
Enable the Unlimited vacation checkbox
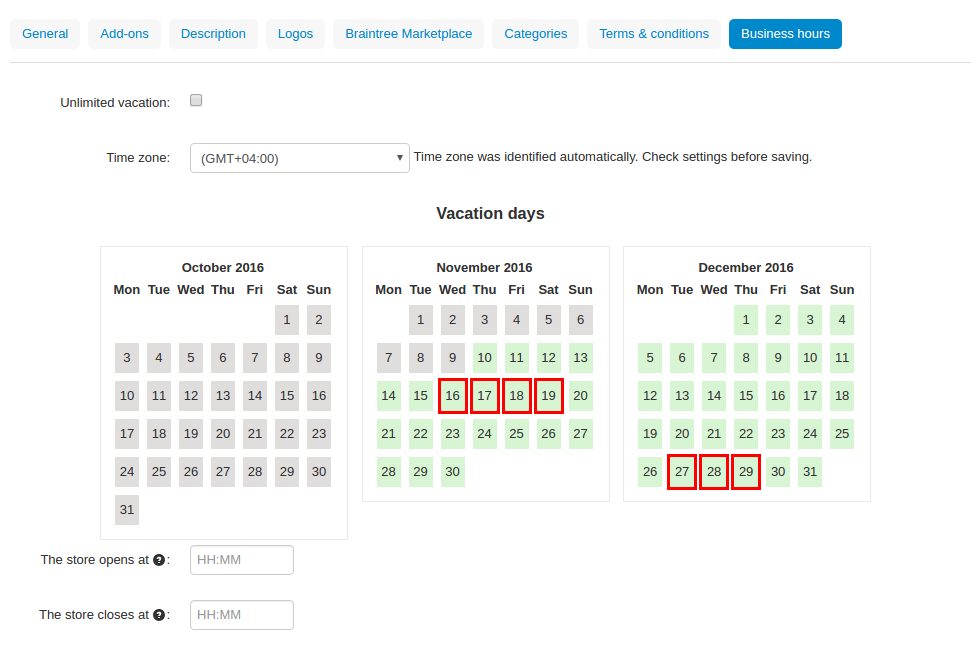[x=196, y=100]
